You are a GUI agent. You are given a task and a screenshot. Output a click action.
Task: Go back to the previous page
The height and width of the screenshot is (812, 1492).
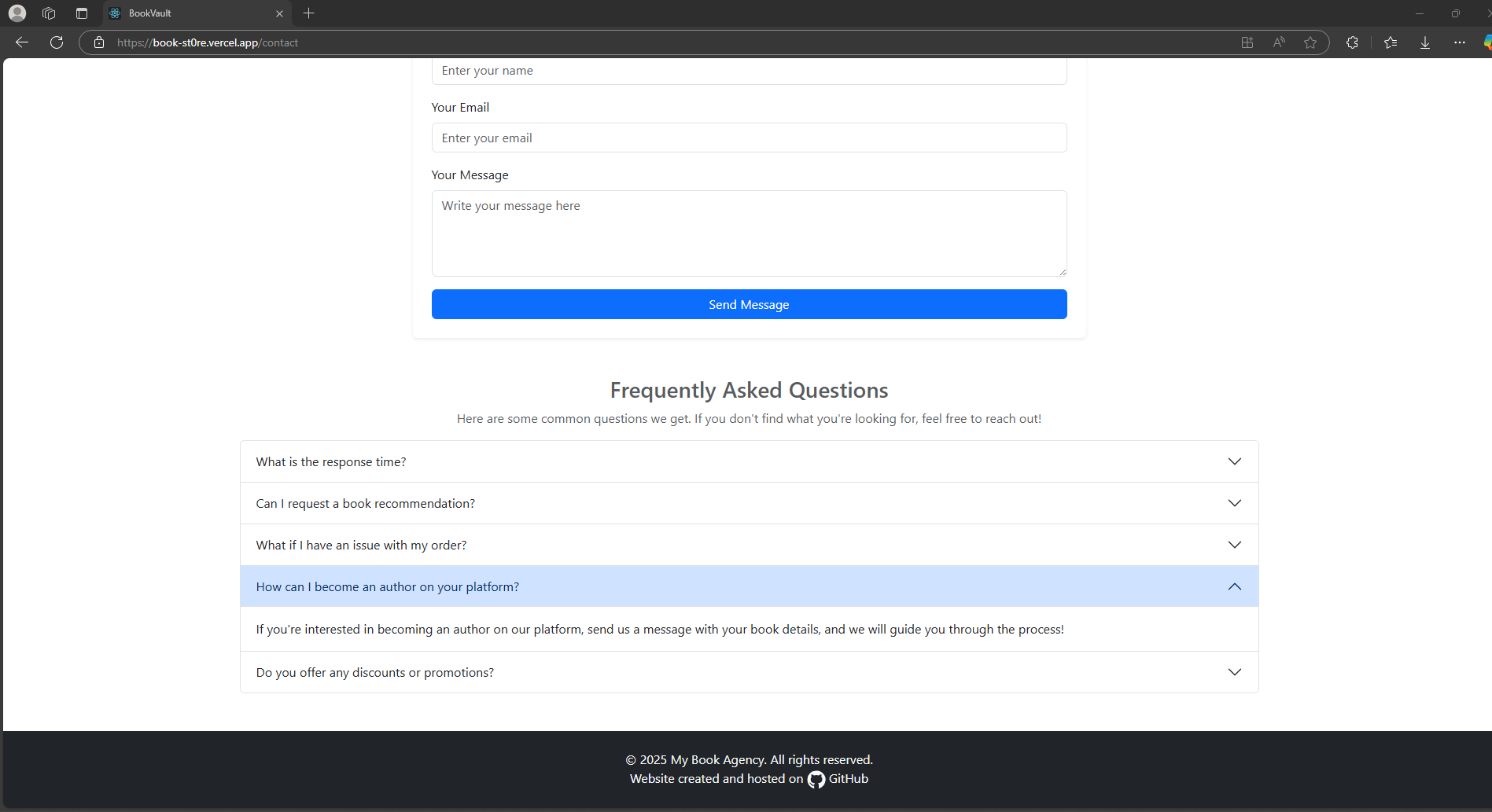tap(22, 42)
